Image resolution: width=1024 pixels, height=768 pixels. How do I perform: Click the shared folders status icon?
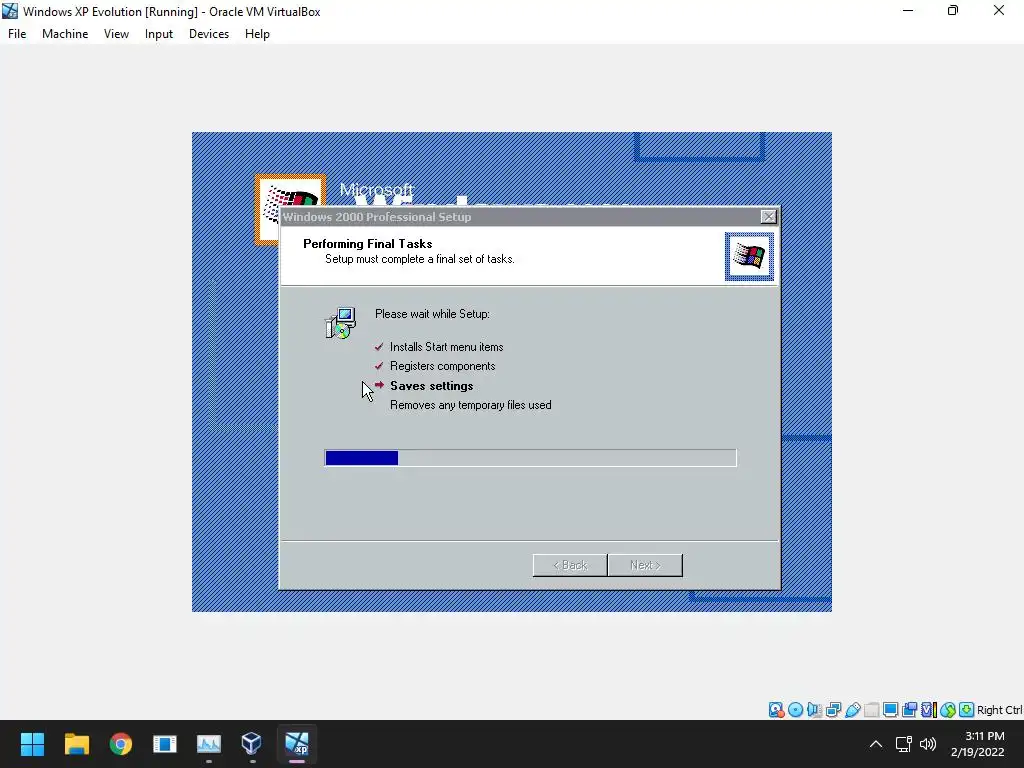click(x=871, y=710)
